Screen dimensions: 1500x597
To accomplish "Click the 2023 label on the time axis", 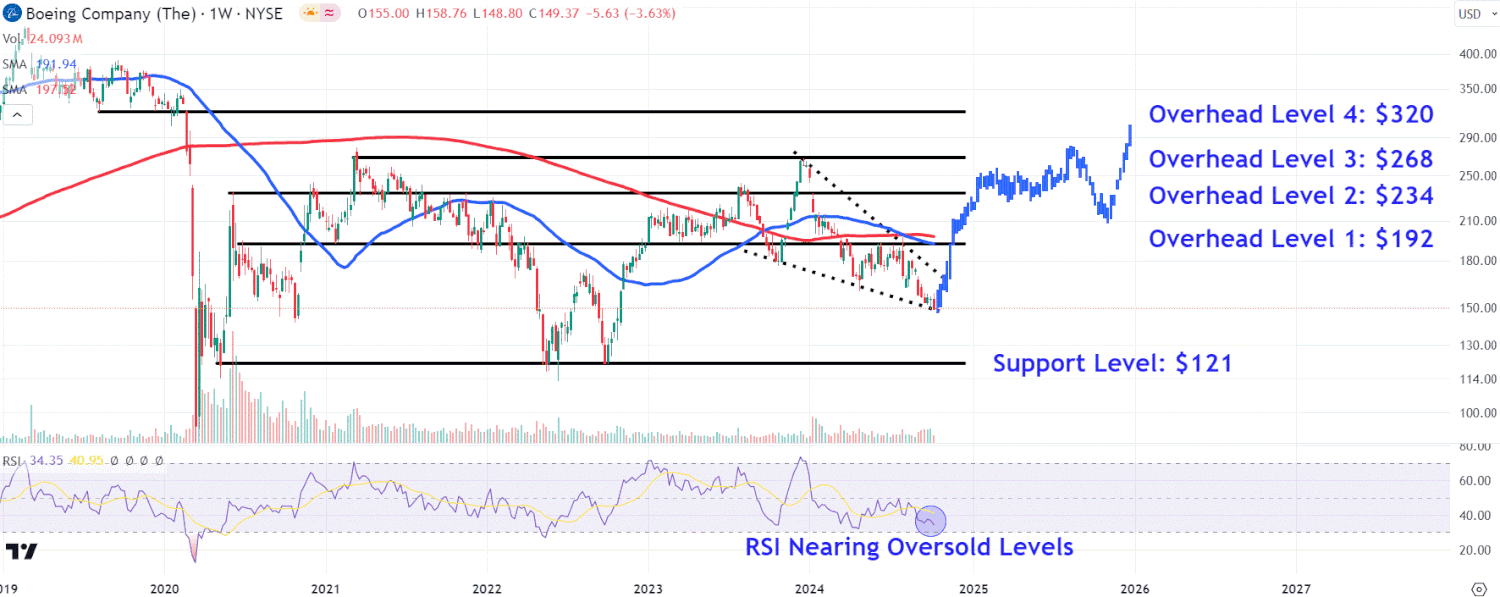I will (648, 587).
